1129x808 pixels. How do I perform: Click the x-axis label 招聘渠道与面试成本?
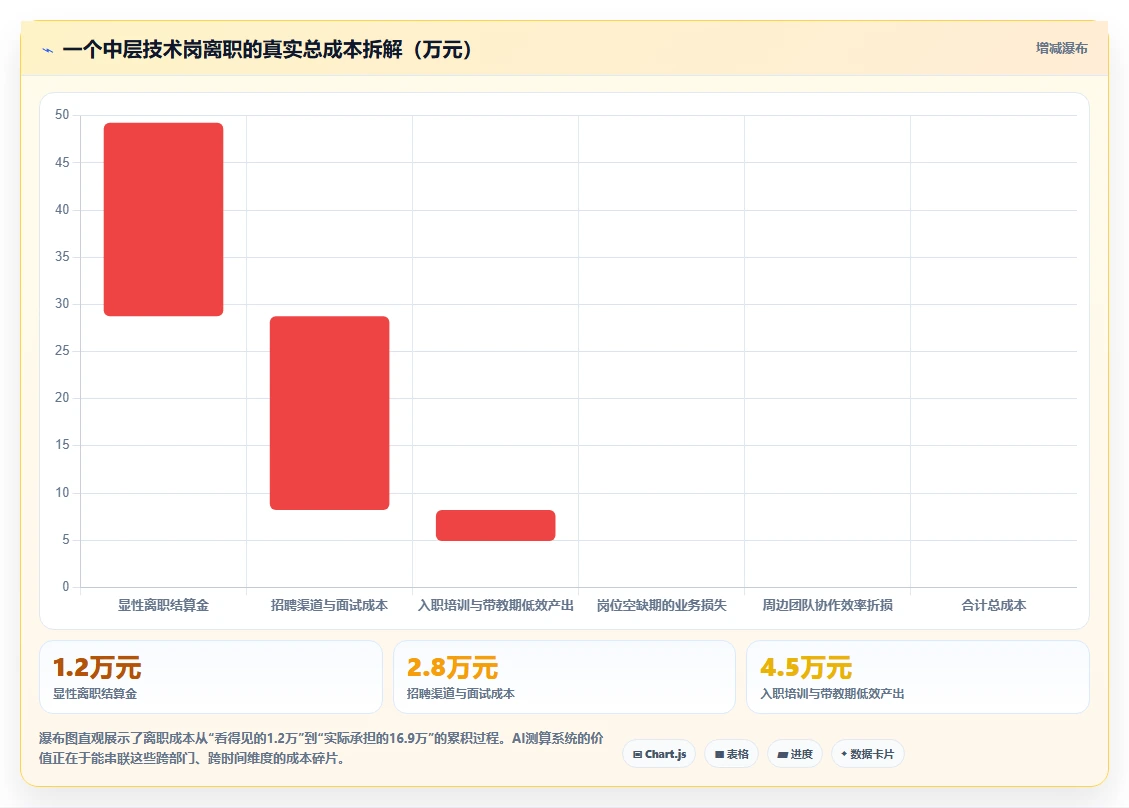click(330, 606)
